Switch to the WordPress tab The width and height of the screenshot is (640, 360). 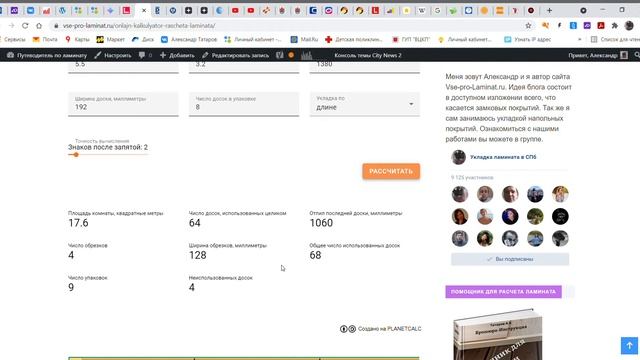coord(62,11)
